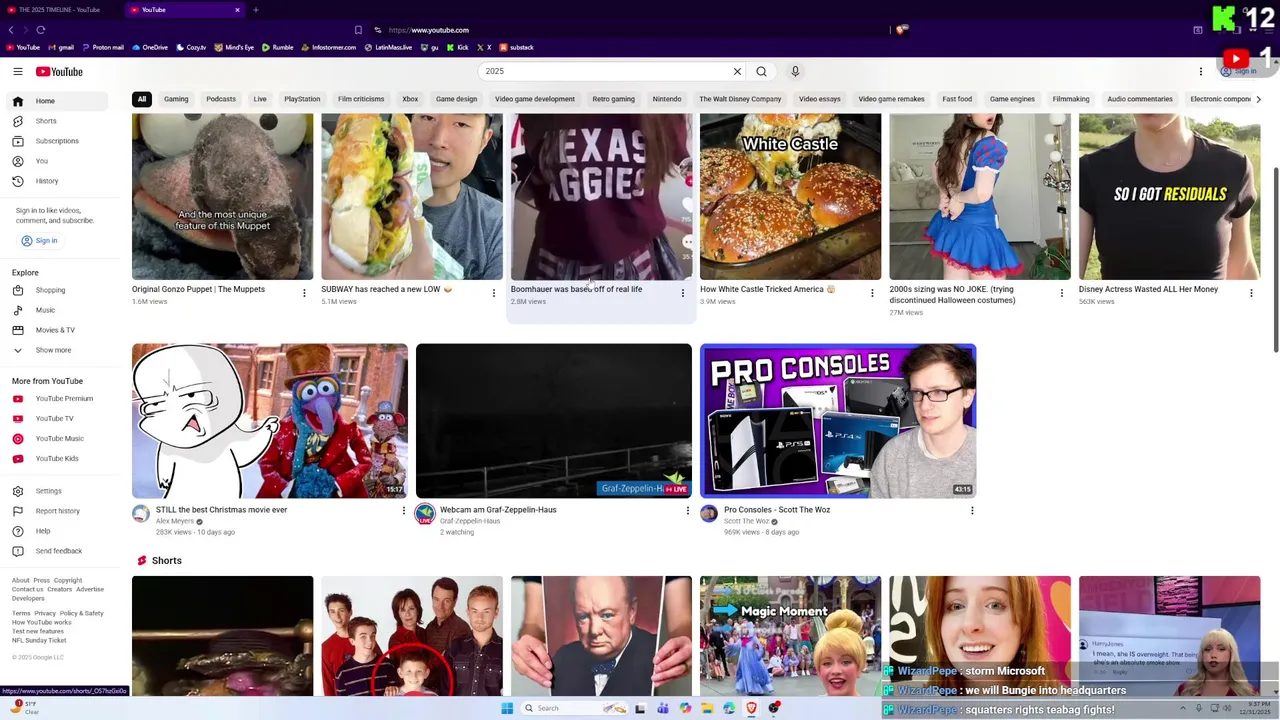Open a new browser tab

pyautogui.click(x=255, y=10)
